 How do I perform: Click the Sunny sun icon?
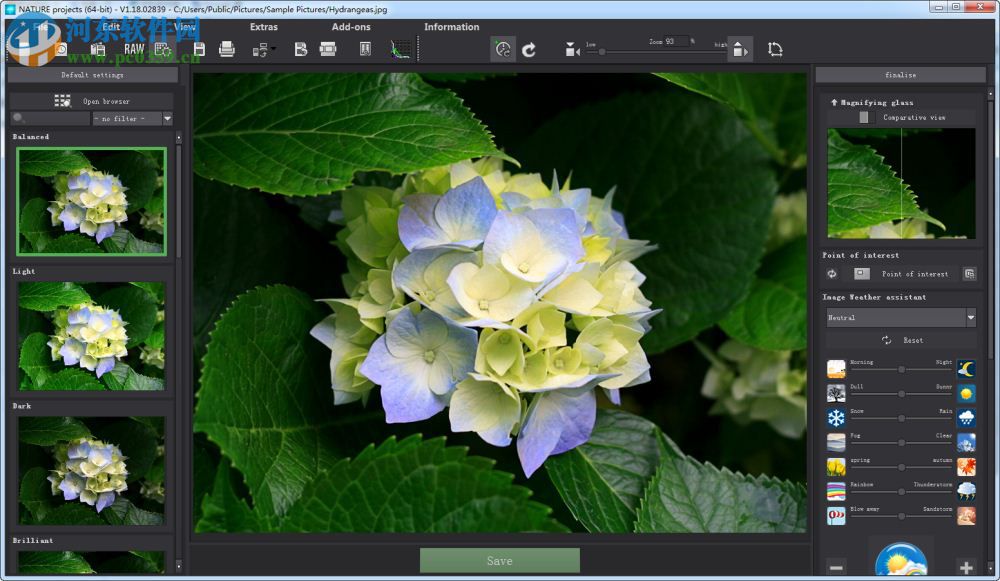(x=966, y=393)
